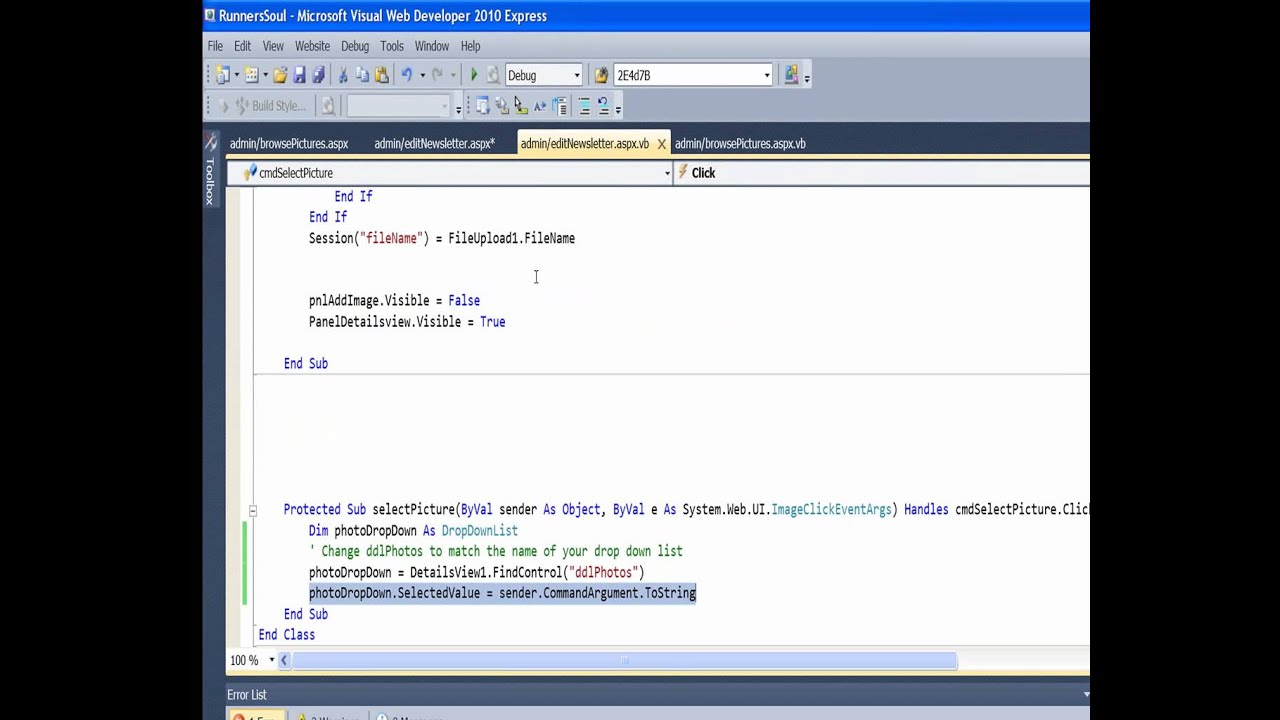The image size is (1280, 720).
Task: Click the extension manager icon right of the 2E4d7B box
Action: pyautogui.click(x=791, y=75)
